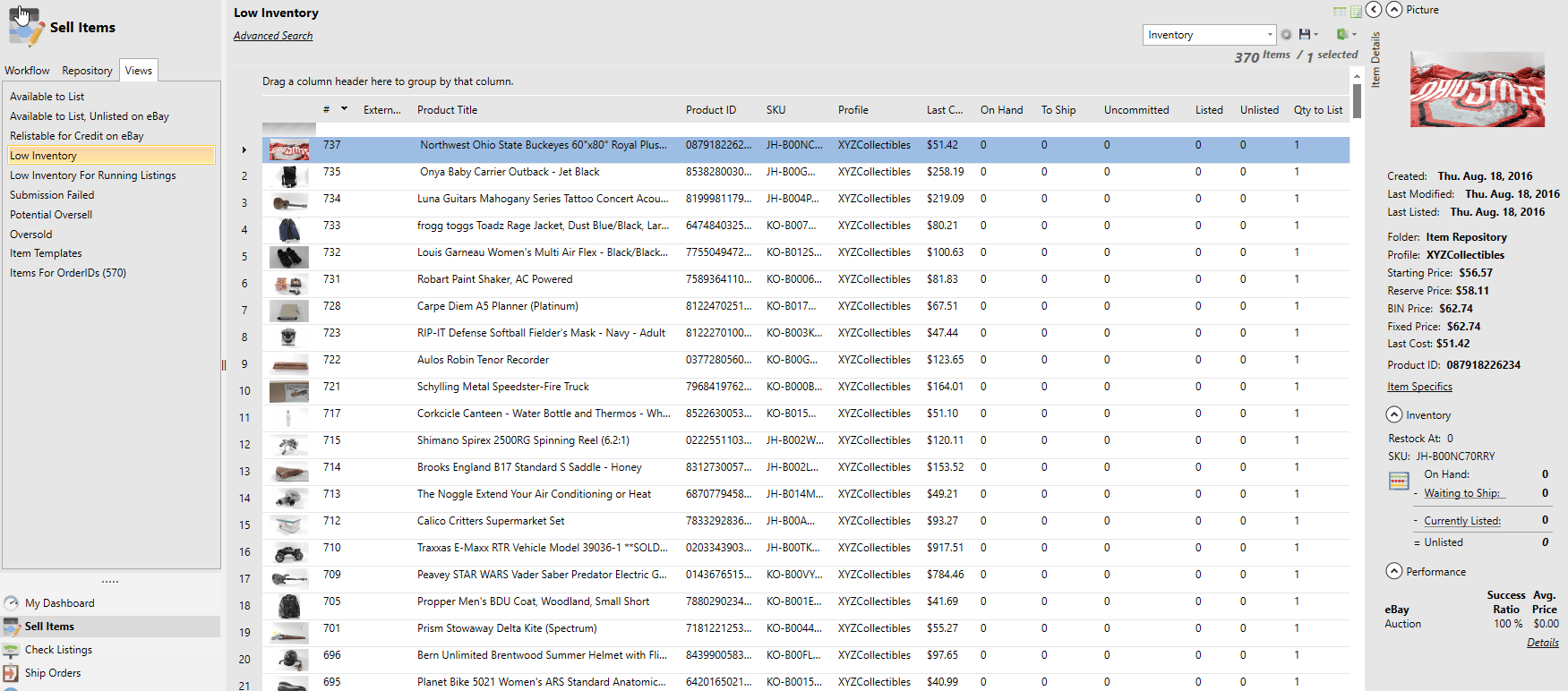Open the Excel export dropdown arrow
1568x691 pixels.
pyautogui.click(x=1354, y=35)
